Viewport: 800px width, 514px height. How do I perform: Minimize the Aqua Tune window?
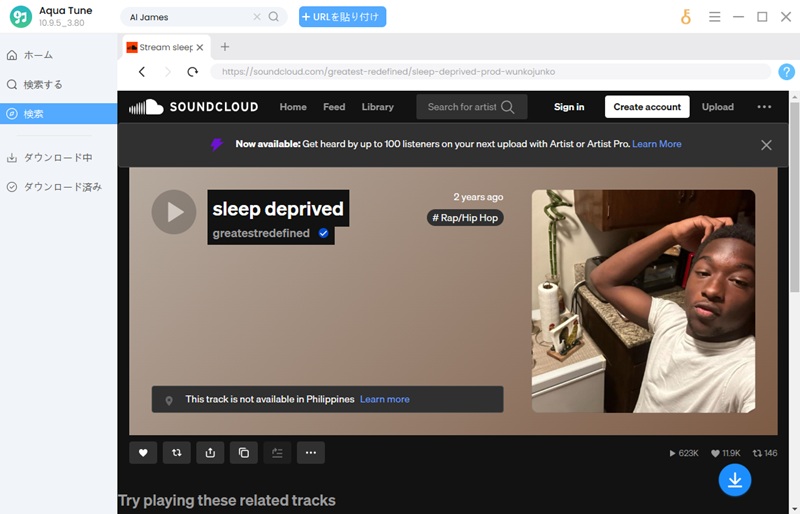pos(738,17)
